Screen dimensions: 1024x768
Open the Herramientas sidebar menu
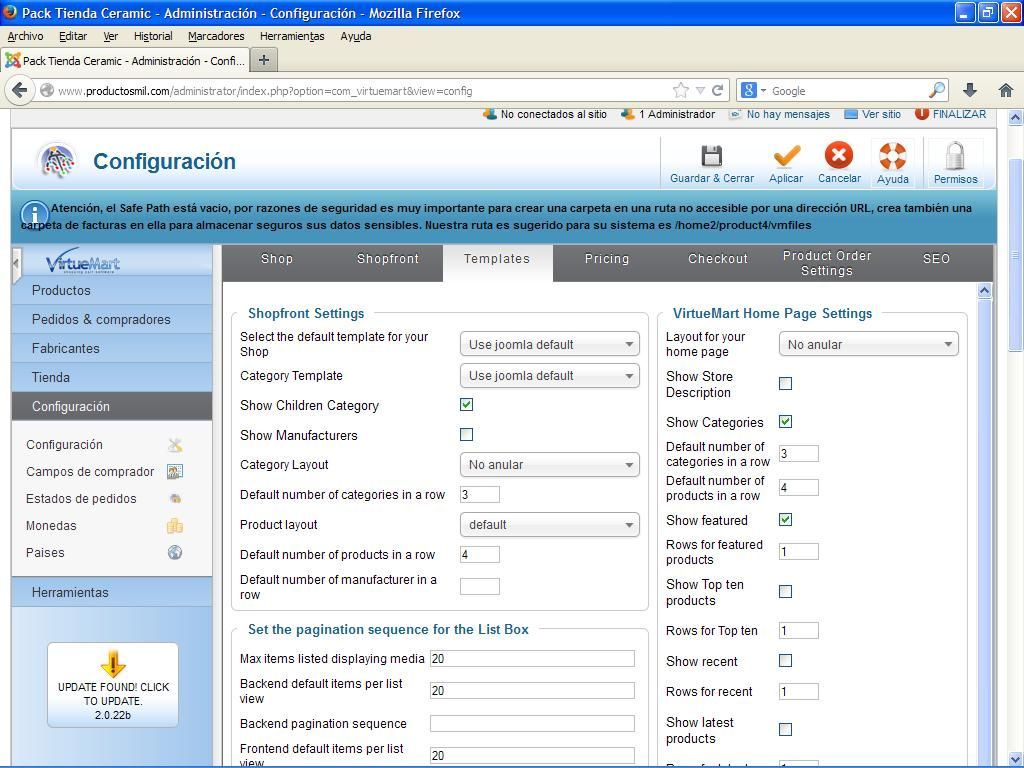[x=112, y=592]
